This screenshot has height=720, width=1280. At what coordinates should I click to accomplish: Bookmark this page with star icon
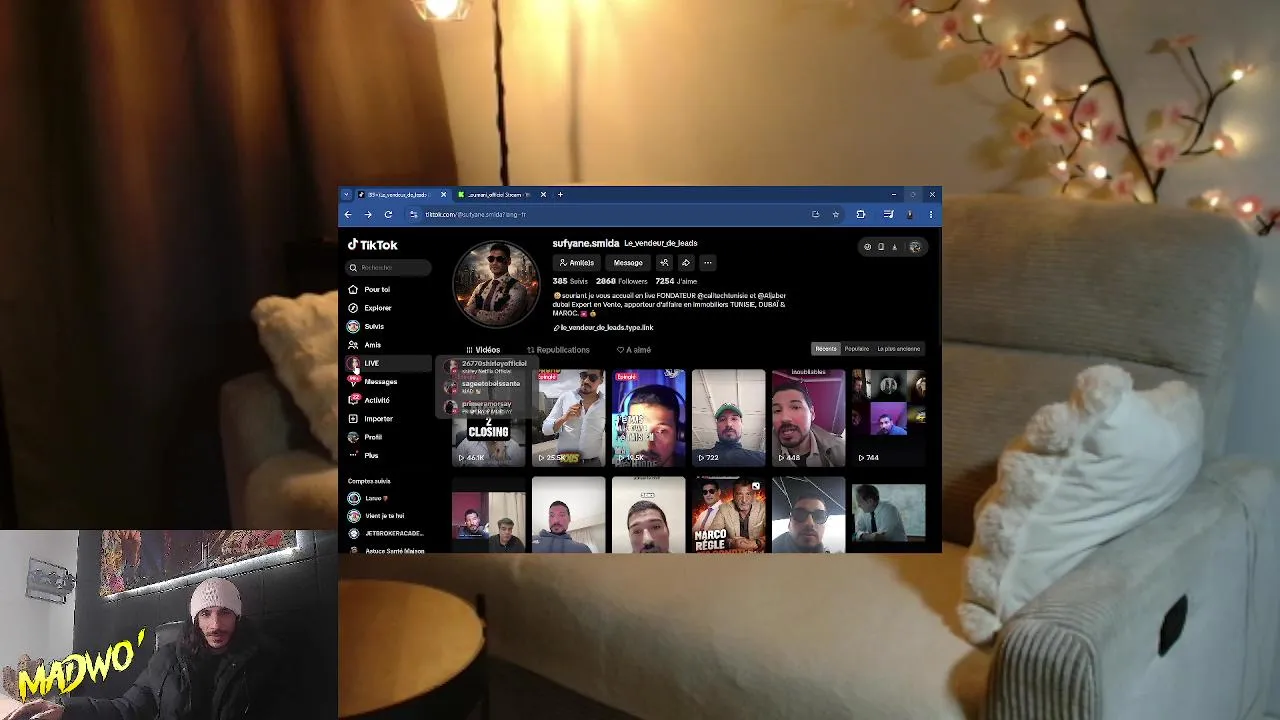point(836,214)
